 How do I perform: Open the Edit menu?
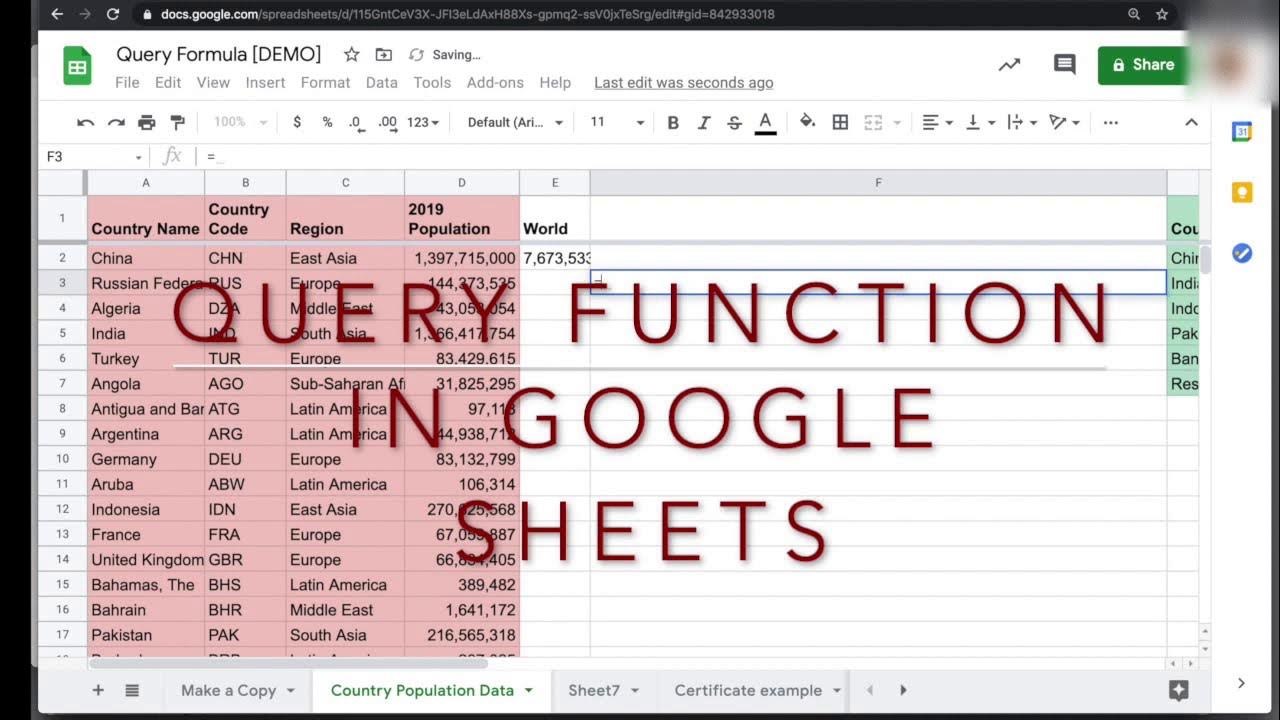(x=168, y=83)
